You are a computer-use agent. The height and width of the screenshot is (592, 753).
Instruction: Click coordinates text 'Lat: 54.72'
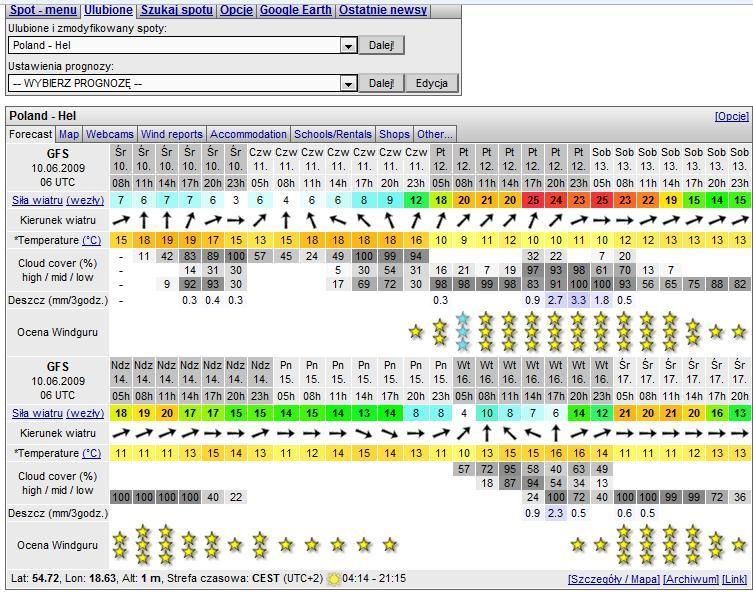click(x=36, y=579)
